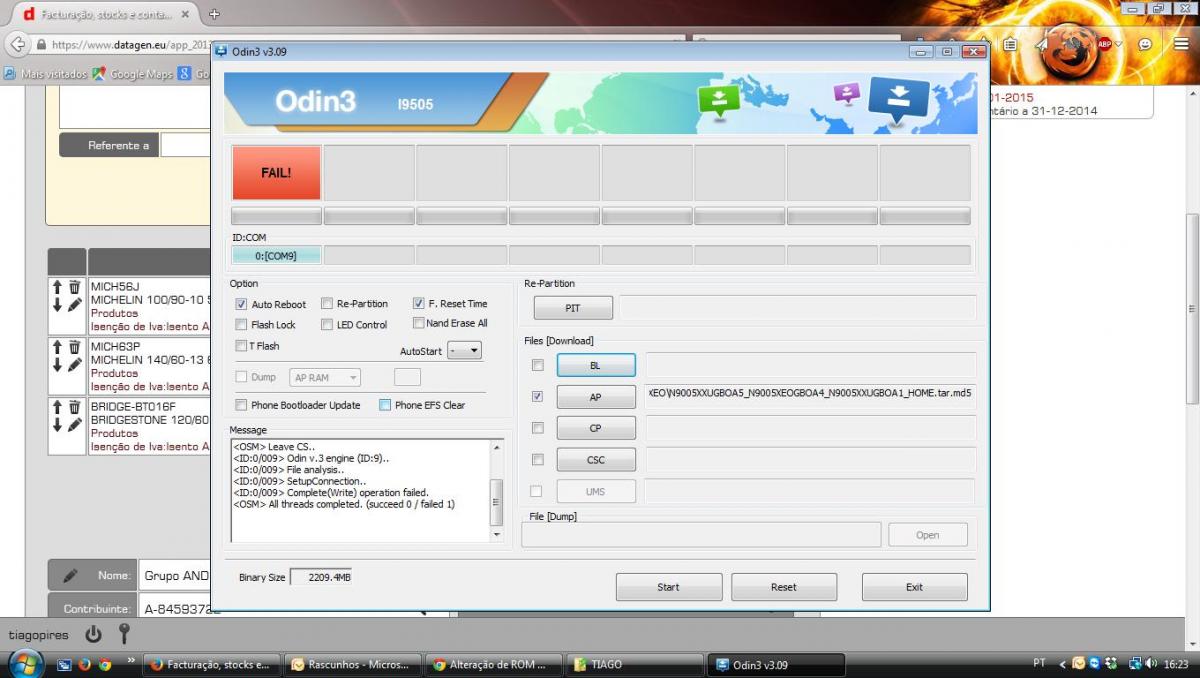Click the volume icon in the system tray

1152,663
